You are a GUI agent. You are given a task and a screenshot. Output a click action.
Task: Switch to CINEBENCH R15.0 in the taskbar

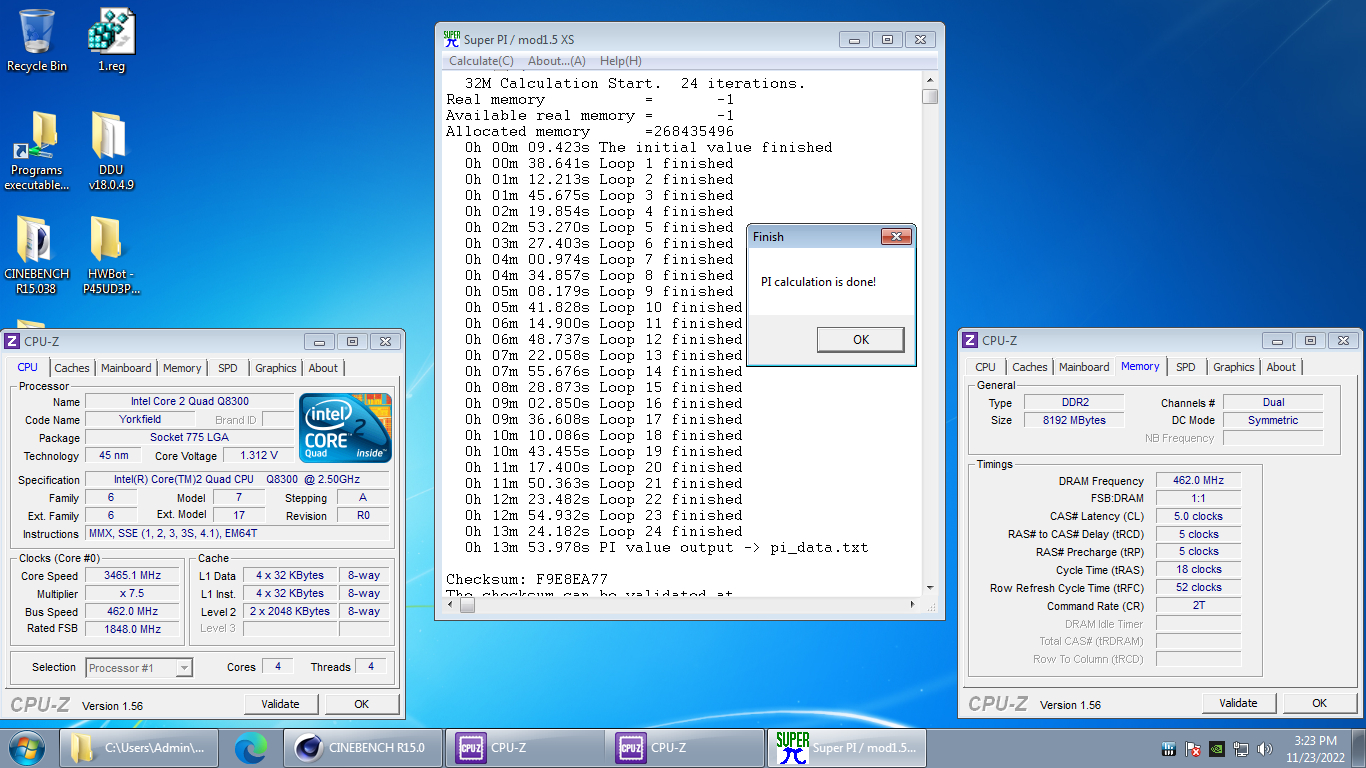click(361, 747)
